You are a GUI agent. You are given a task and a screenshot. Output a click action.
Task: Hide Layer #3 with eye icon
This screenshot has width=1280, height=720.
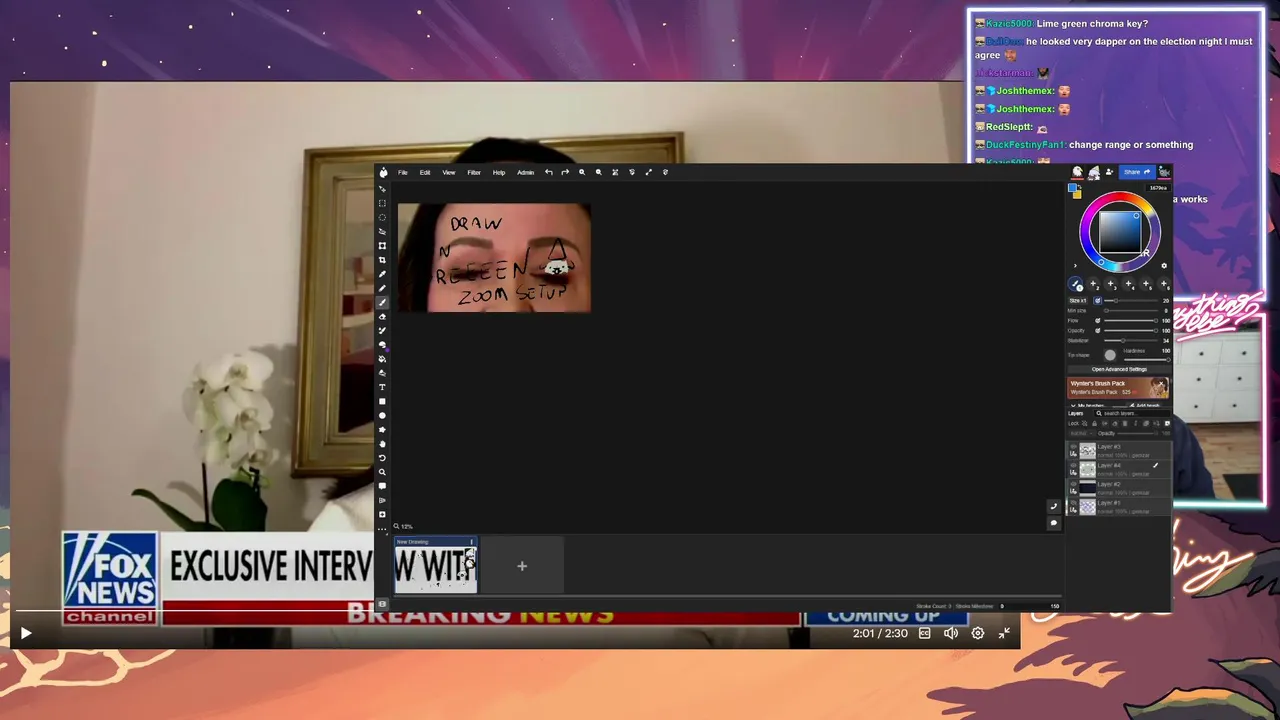tap(1074, 447)
